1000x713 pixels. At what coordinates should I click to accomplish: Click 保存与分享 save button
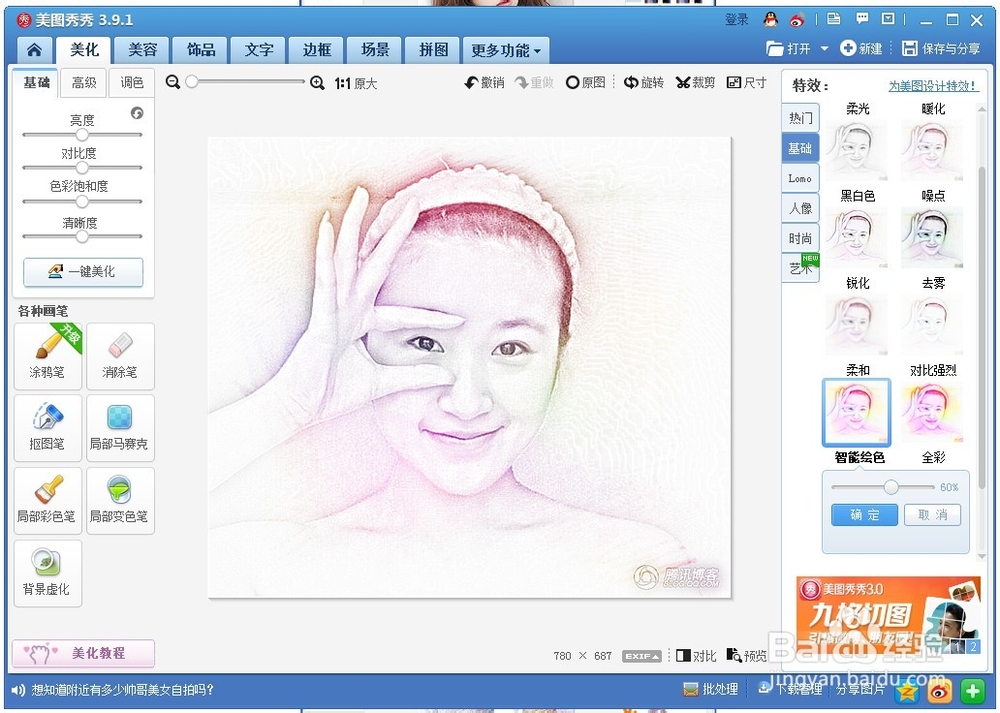(941, 48)
